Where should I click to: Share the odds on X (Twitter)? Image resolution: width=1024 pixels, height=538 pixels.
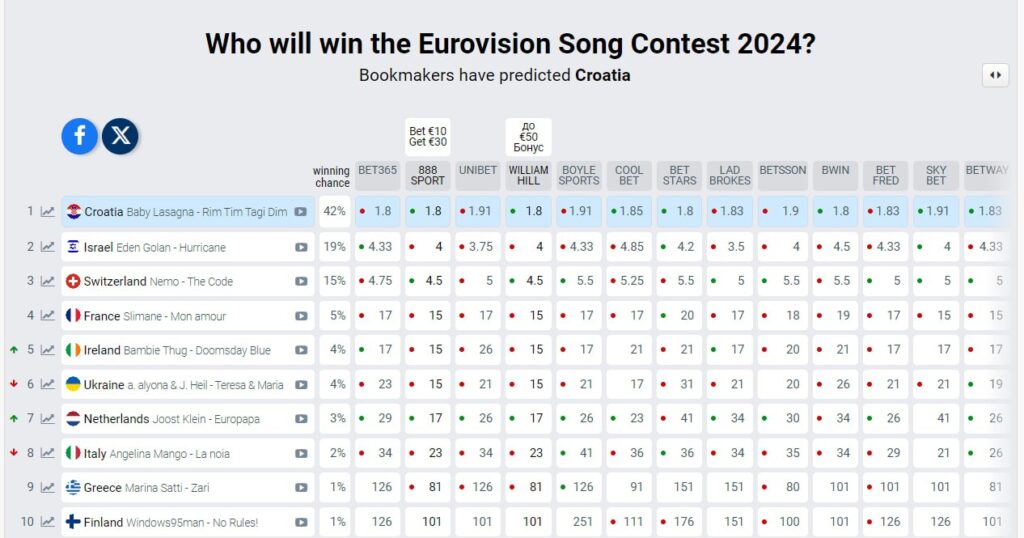tap(121, 136)
